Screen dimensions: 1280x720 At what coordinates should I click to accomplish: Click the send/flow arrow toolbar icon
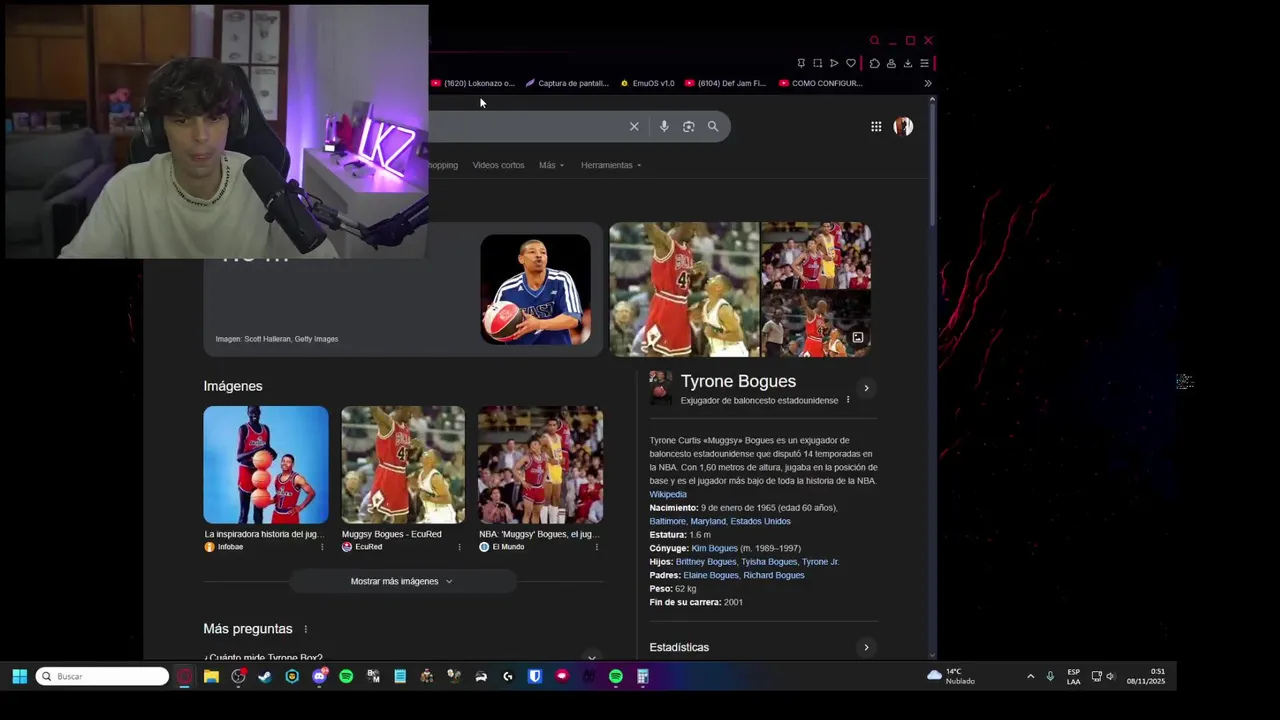[x=834, y=63]
